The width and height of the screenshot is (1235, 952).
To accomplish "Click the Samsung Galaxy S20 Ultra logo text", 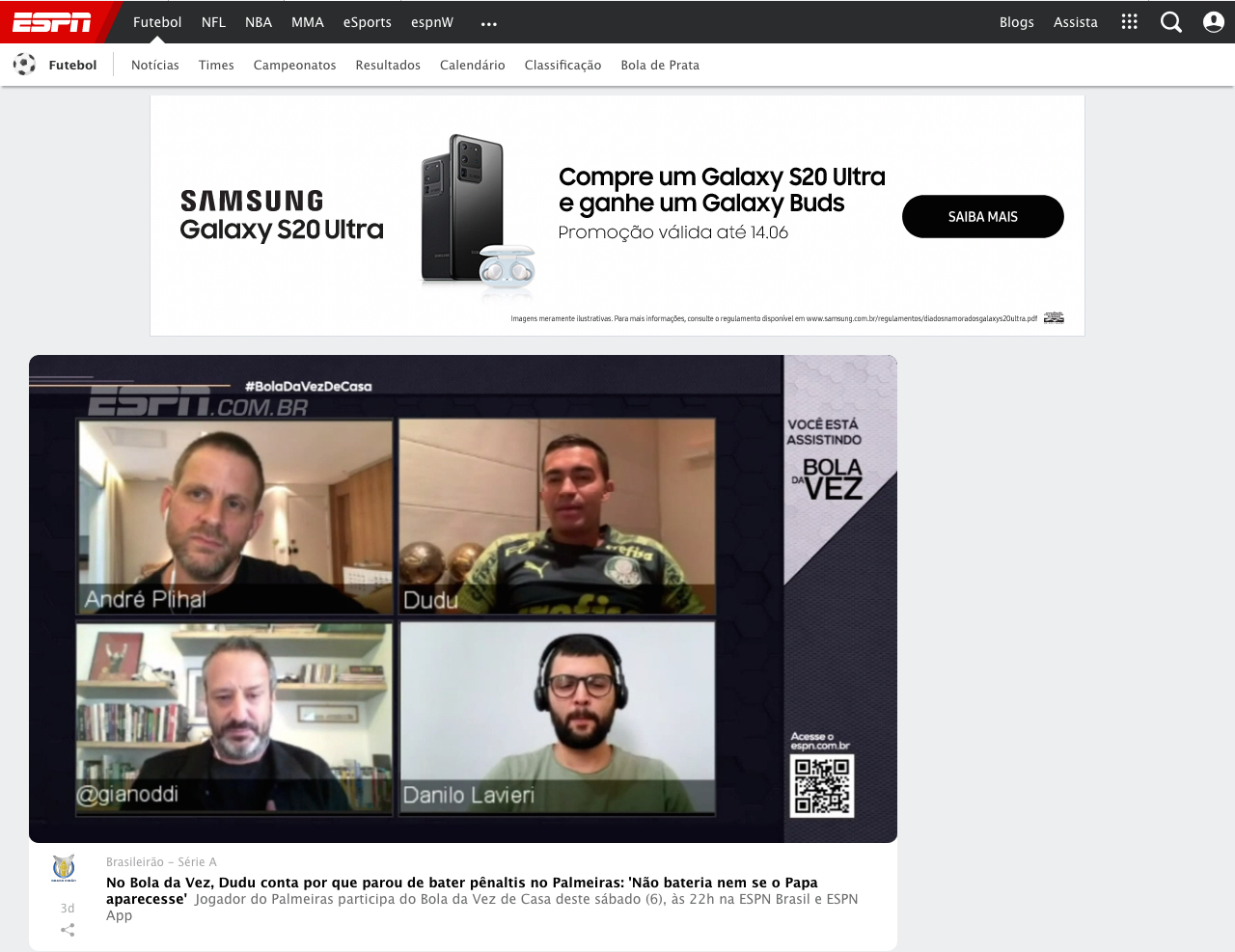I will tap(282, 215).
